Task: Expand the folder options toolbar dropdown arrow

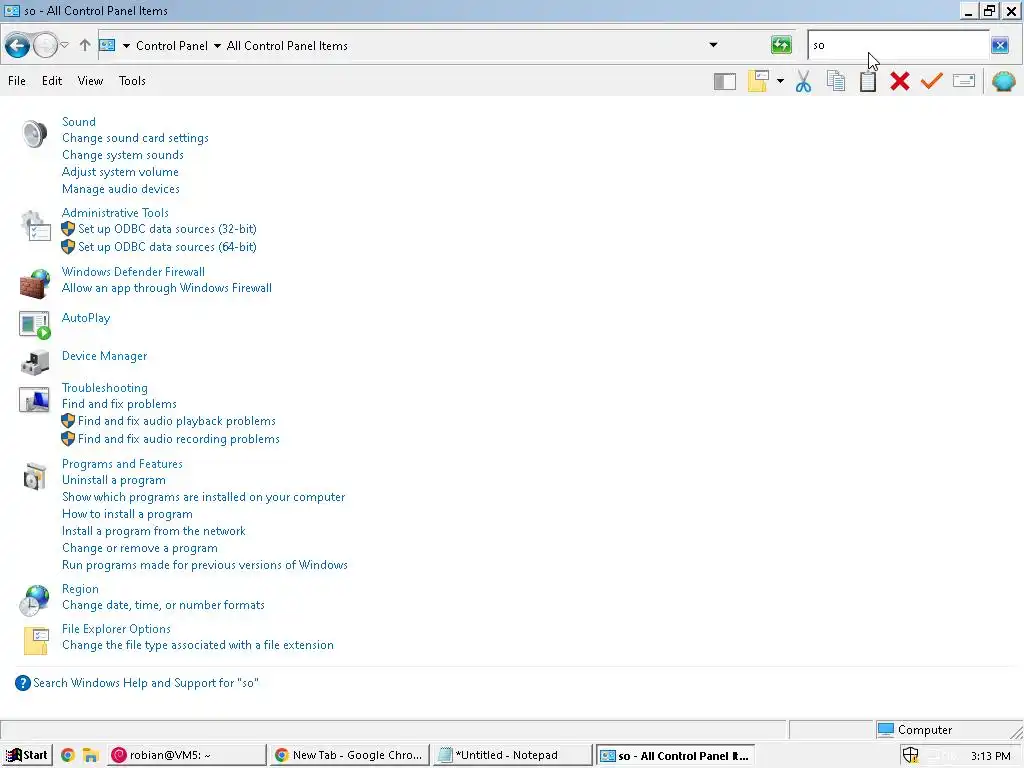Action: click(780, 82)
